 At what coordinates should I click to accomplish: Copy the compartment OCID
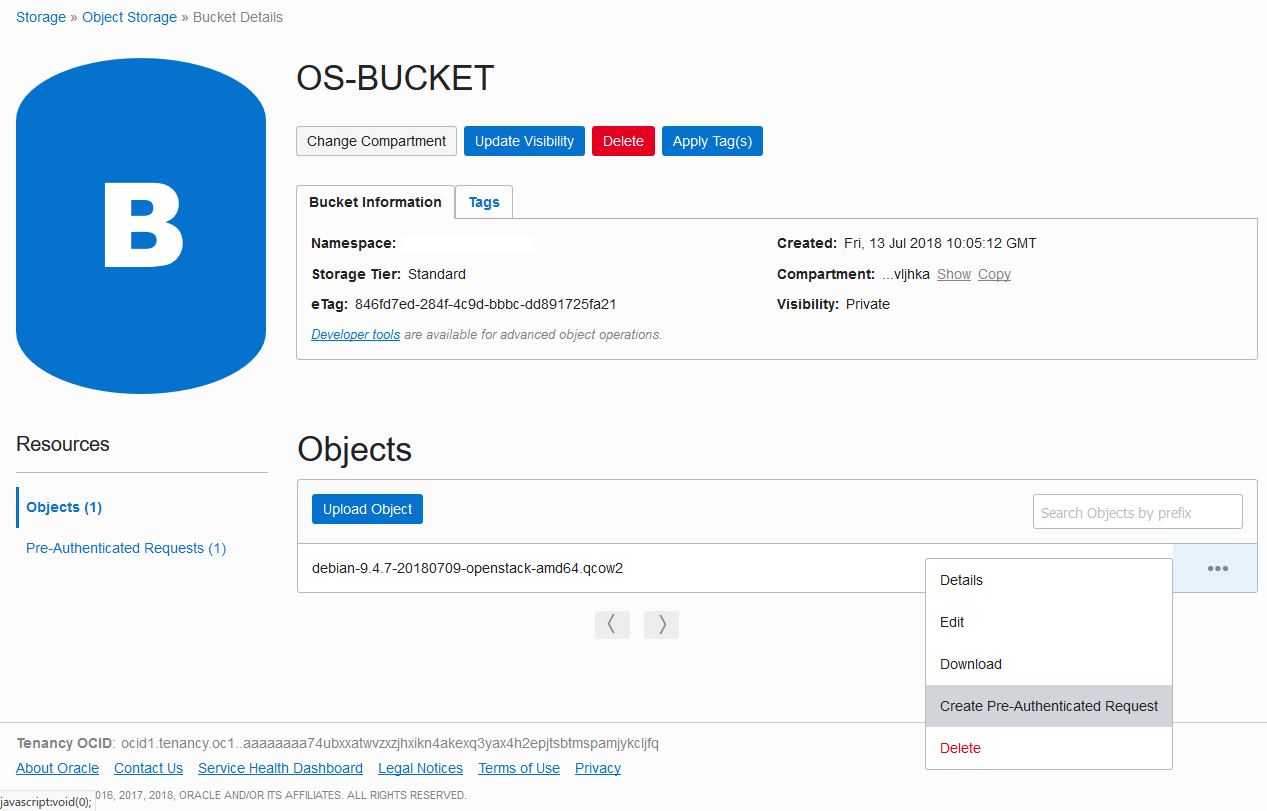point(994,274)
